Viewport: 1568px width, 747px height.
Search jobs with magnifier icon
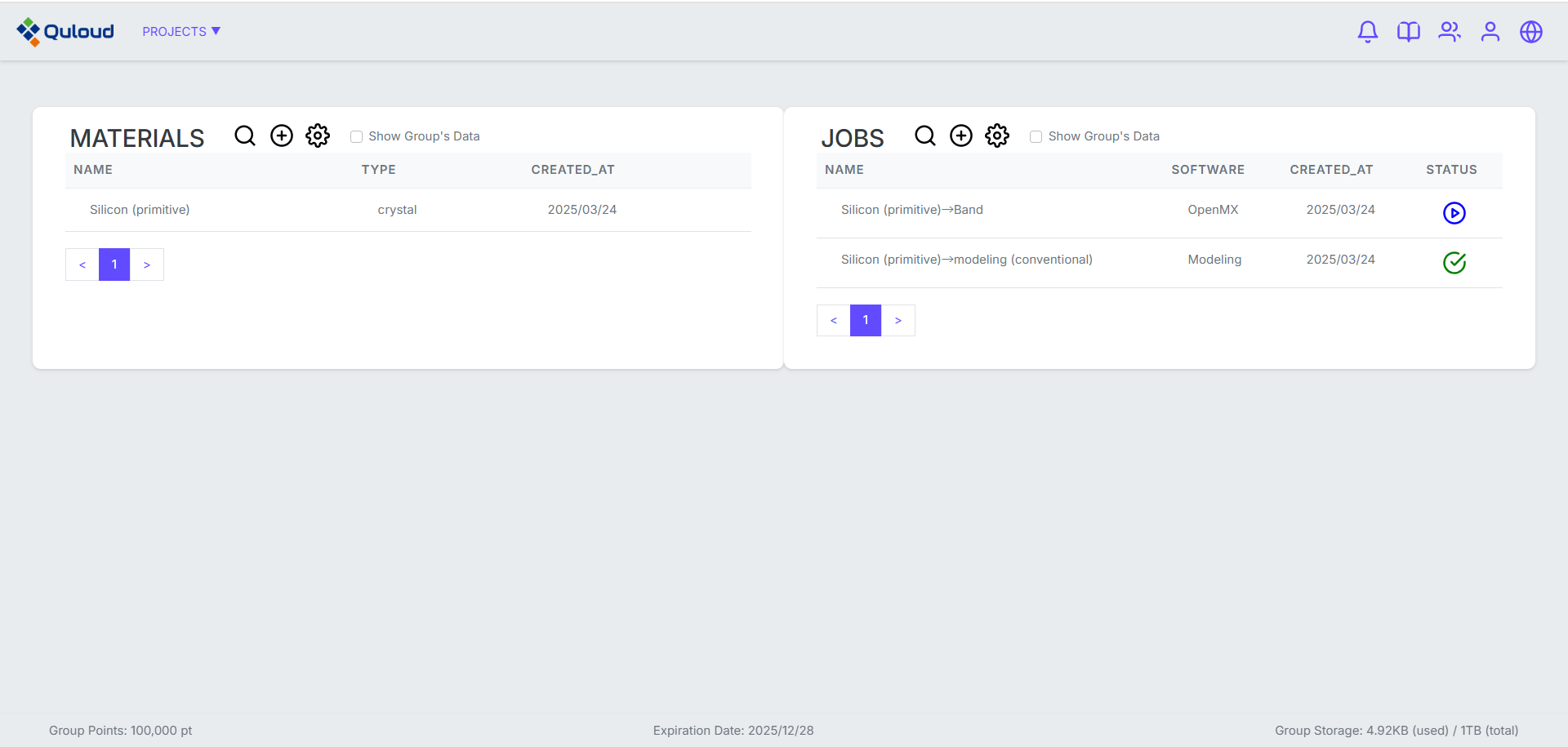coord(925,136)
